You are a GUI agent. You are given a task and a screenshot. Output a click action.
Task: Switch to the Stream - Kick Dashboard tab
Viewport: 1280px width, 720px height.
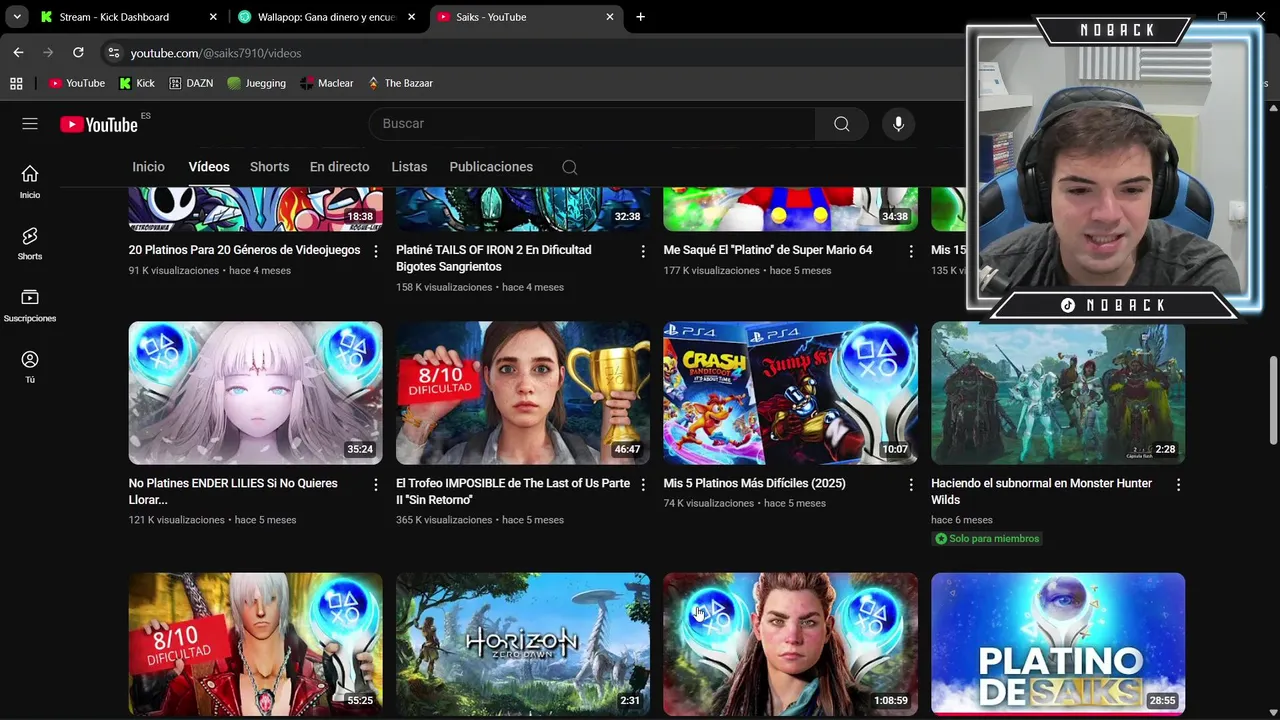[130, 17]
